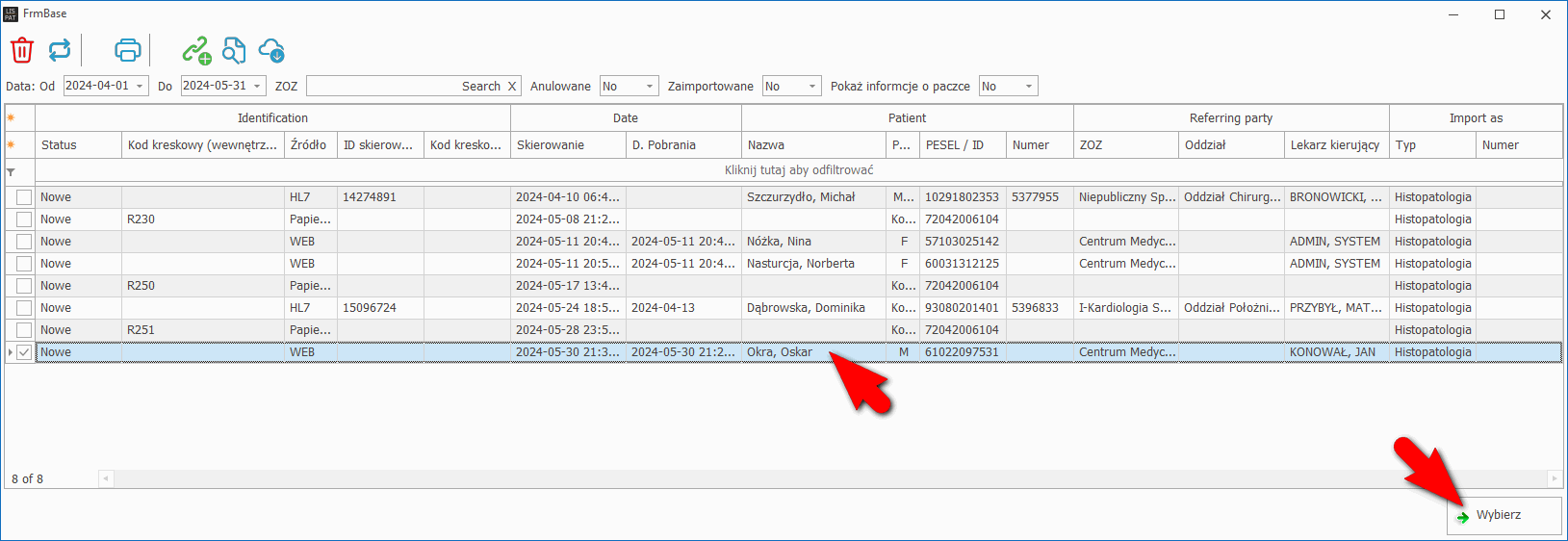Click the Nazwa column header

pyautogui.click(x=812, y=145)
